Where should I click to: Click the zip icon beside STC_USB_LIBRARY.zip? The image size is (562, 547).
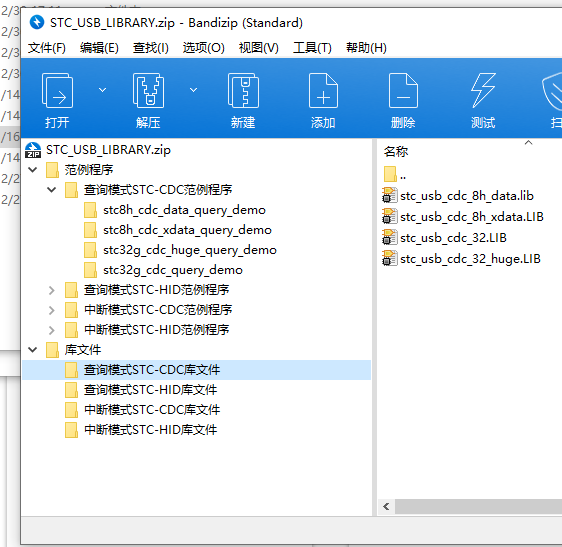point(33,150)
